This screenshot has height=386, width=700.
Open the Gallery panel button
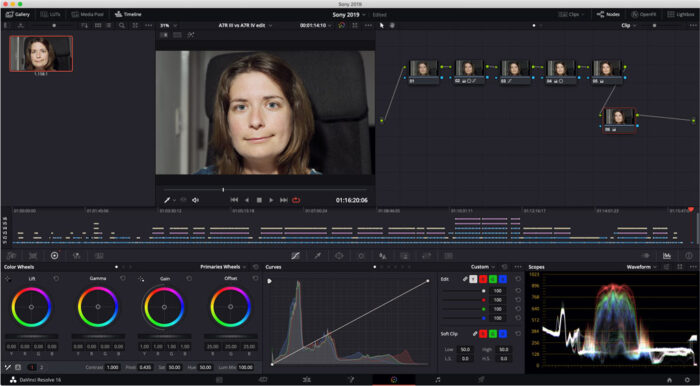coord(17,14)
